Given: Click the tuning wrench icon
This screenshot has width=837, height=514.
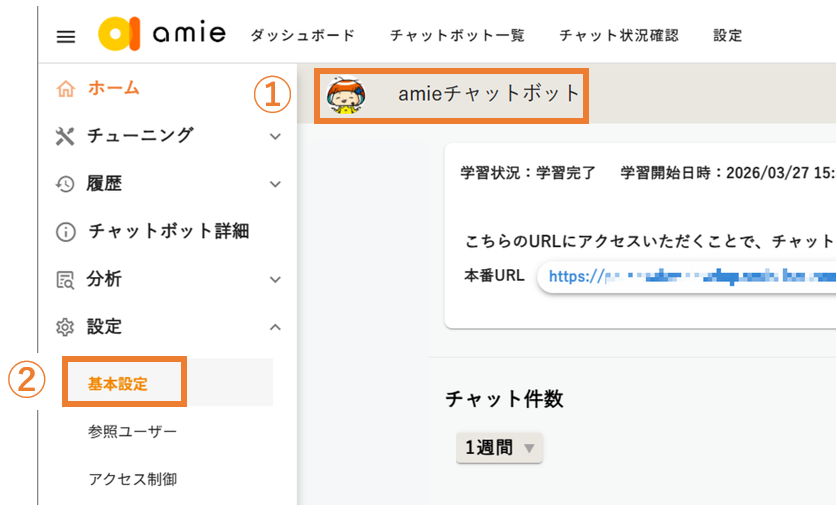Looking at the screenshot, I should [66, 136].
